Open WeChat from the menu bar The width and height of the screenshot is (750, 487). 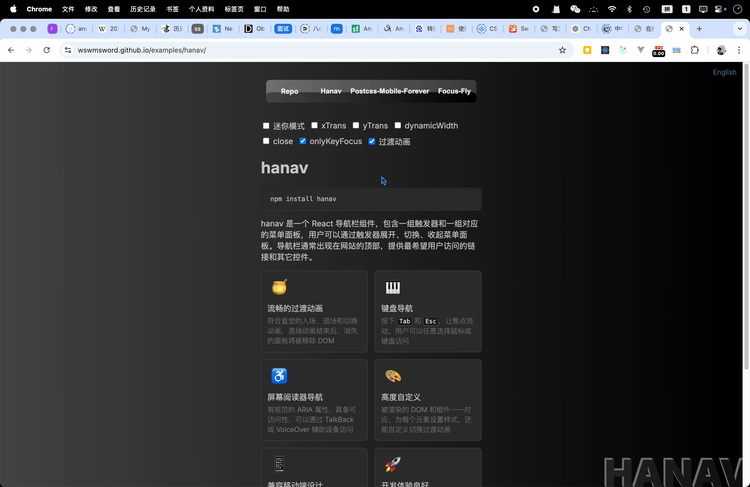tap(575, 9)
